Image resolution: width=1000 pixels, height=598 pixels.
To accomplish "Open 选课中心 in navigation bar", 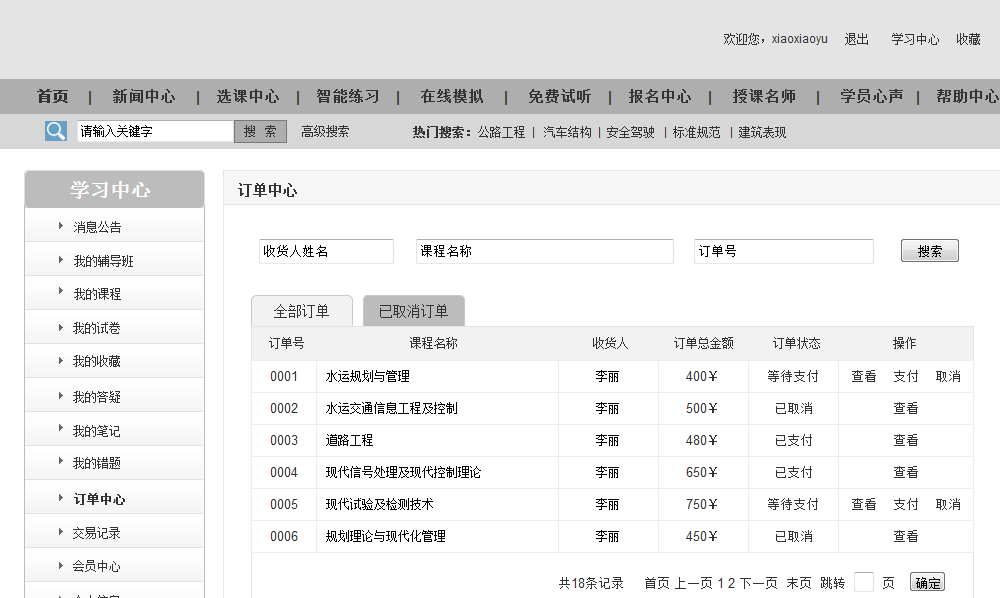I will pyautogui.click(x=248, y=97).
